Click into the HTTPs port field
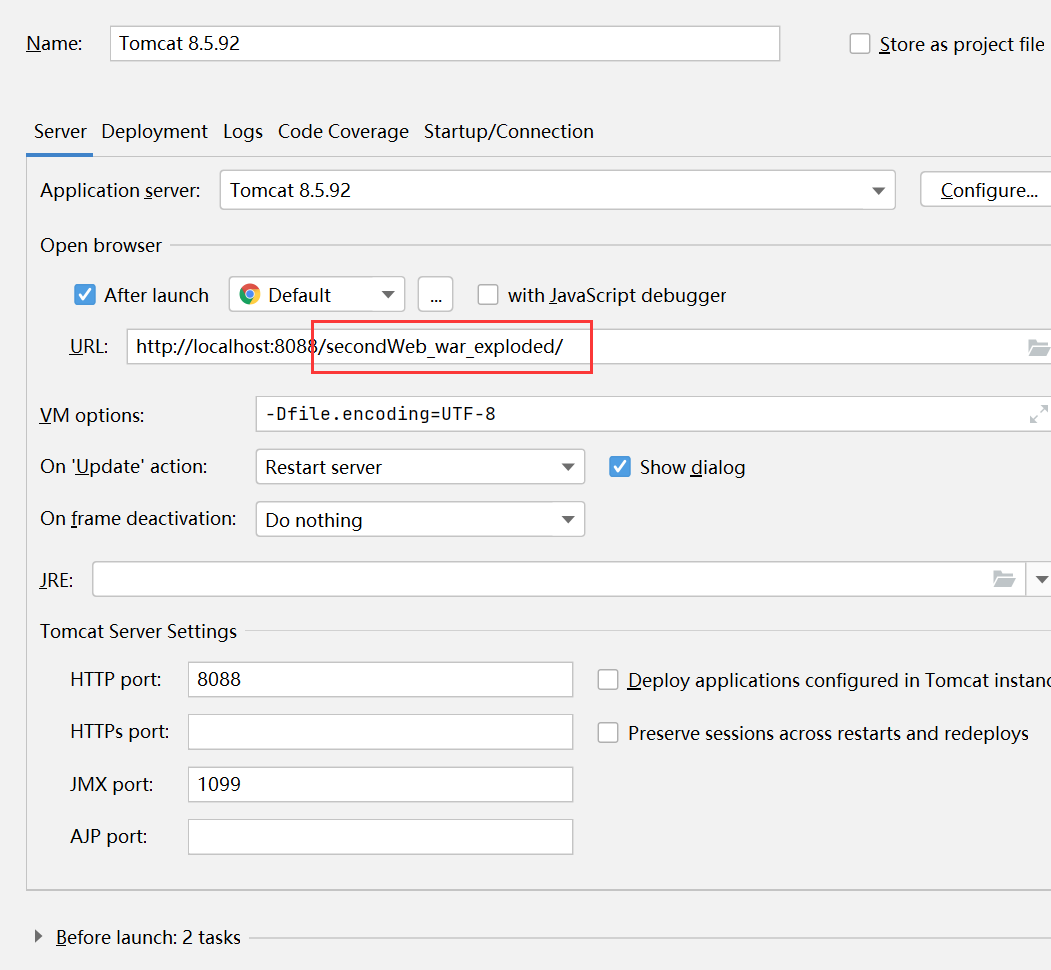 coord(380,732)
